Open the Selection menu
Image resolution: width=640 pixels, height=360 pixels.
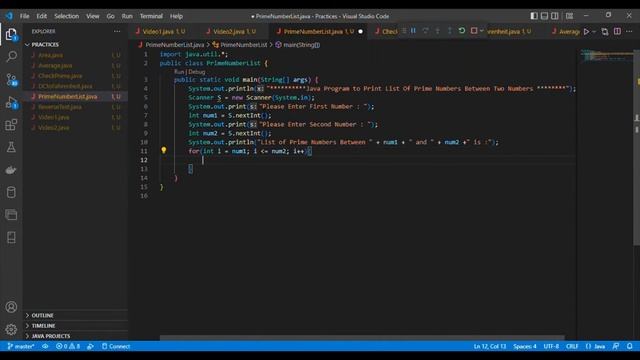click(67, 16)
